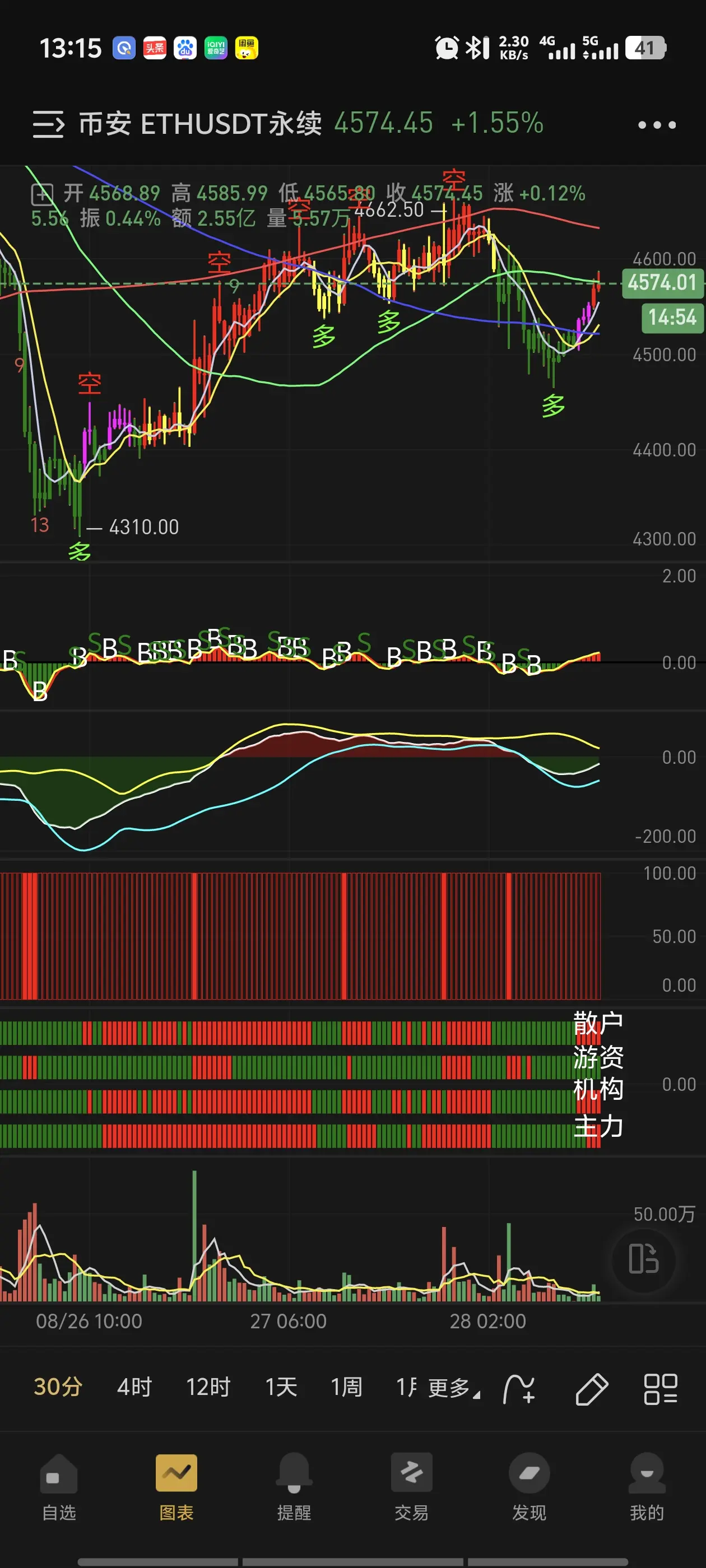
Task: Tap the 5G signal strength icon
Action: point(600,48)
